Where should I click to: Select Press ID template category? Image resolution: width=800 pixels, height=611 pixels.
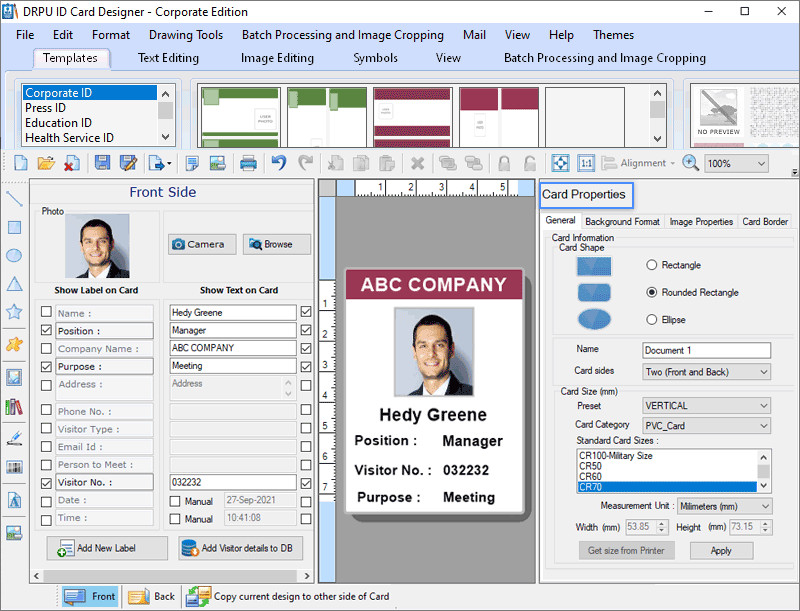(x=90, y=108)
